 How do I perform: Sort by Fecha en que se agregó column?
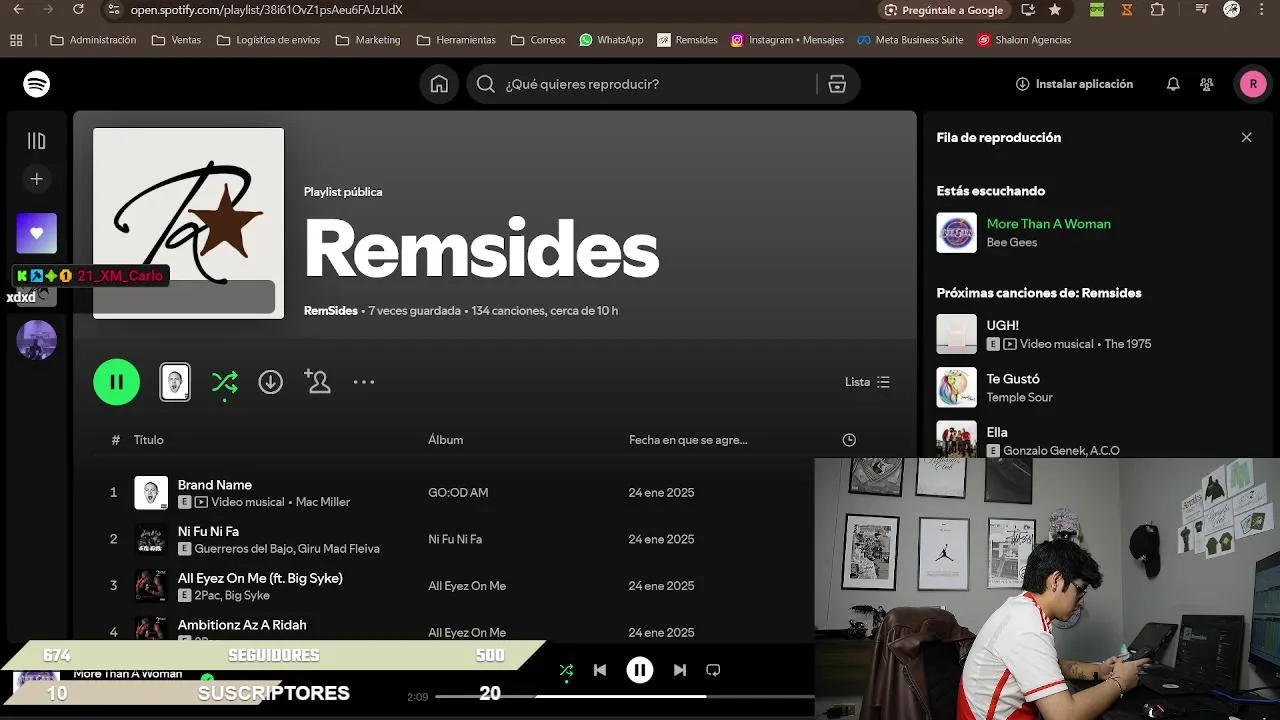tap(688, 440)
